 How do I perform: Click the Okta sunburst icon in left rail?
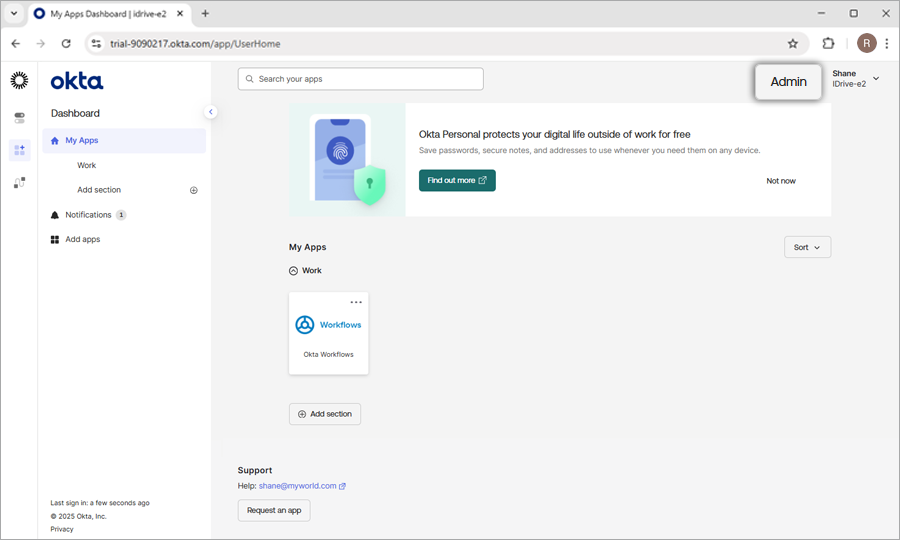point(19,81)
